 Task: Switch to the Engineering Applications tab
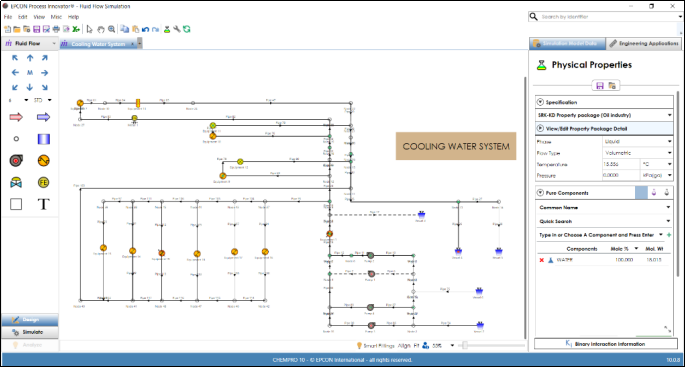pos(644,43)
